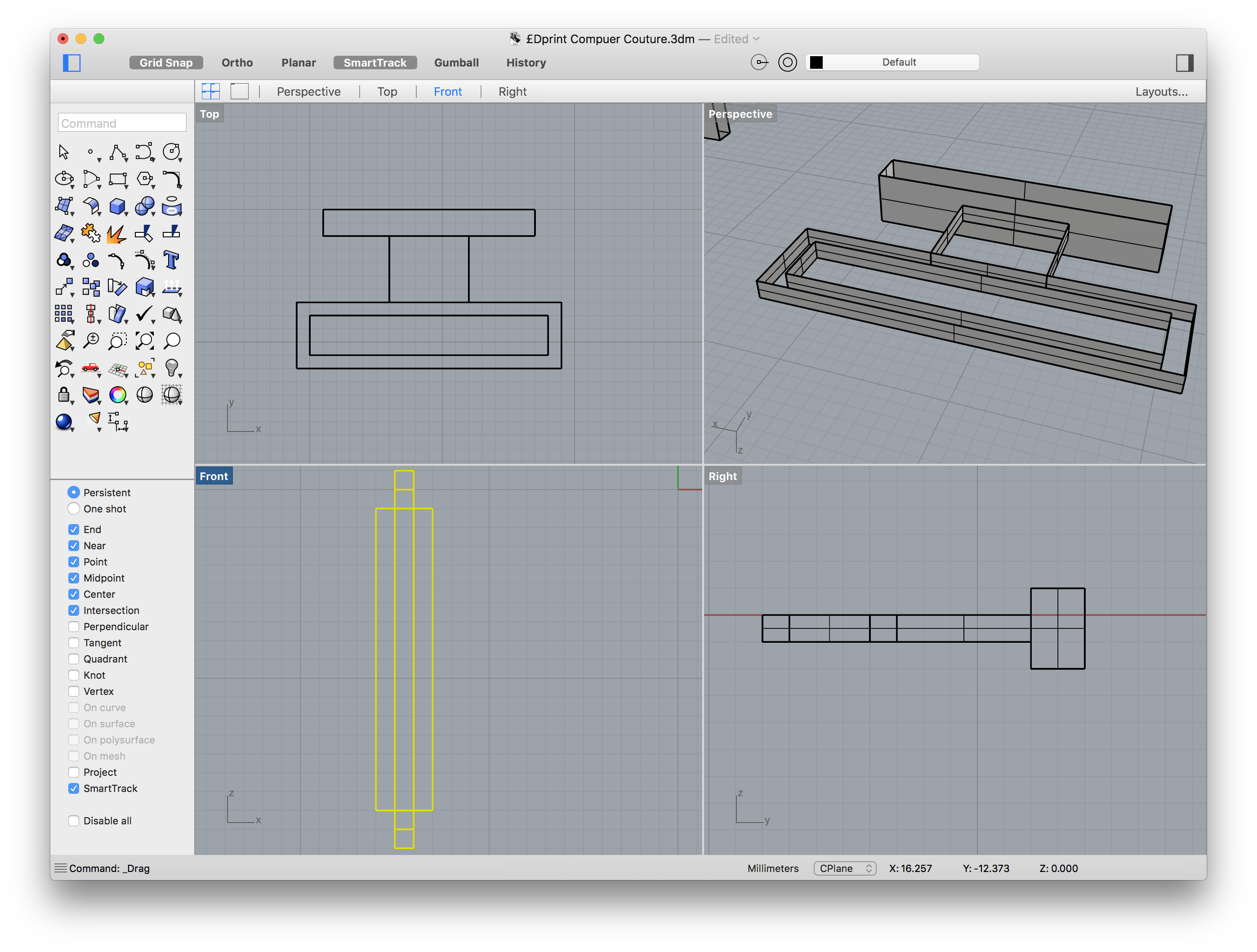This screenshot has width=1257, height=952.
Task: Expand the Edited title dropdown chevron
Action: 756,39
